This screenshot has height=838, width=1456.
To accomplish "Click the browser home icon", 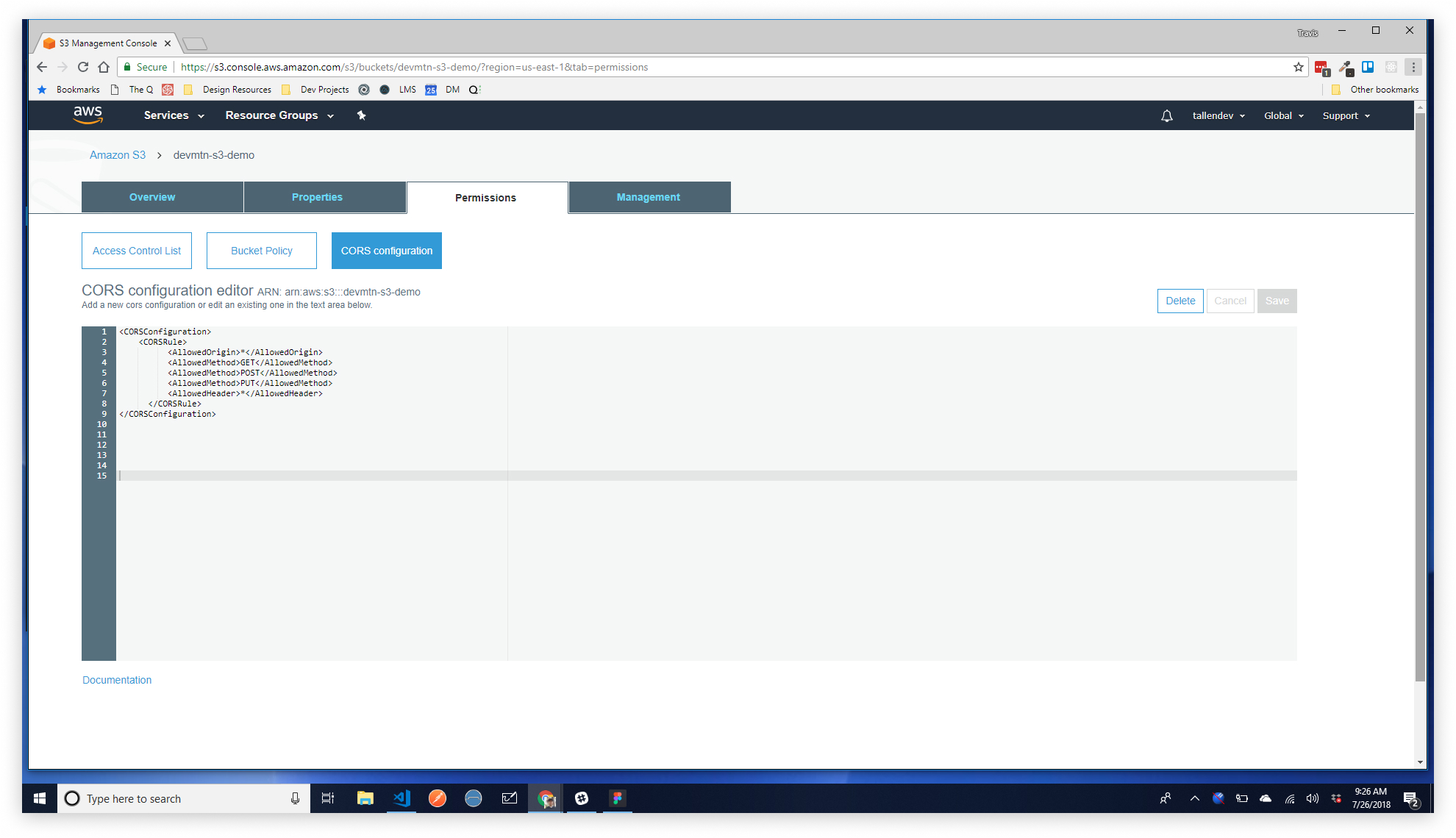I will tap(104, 67).
